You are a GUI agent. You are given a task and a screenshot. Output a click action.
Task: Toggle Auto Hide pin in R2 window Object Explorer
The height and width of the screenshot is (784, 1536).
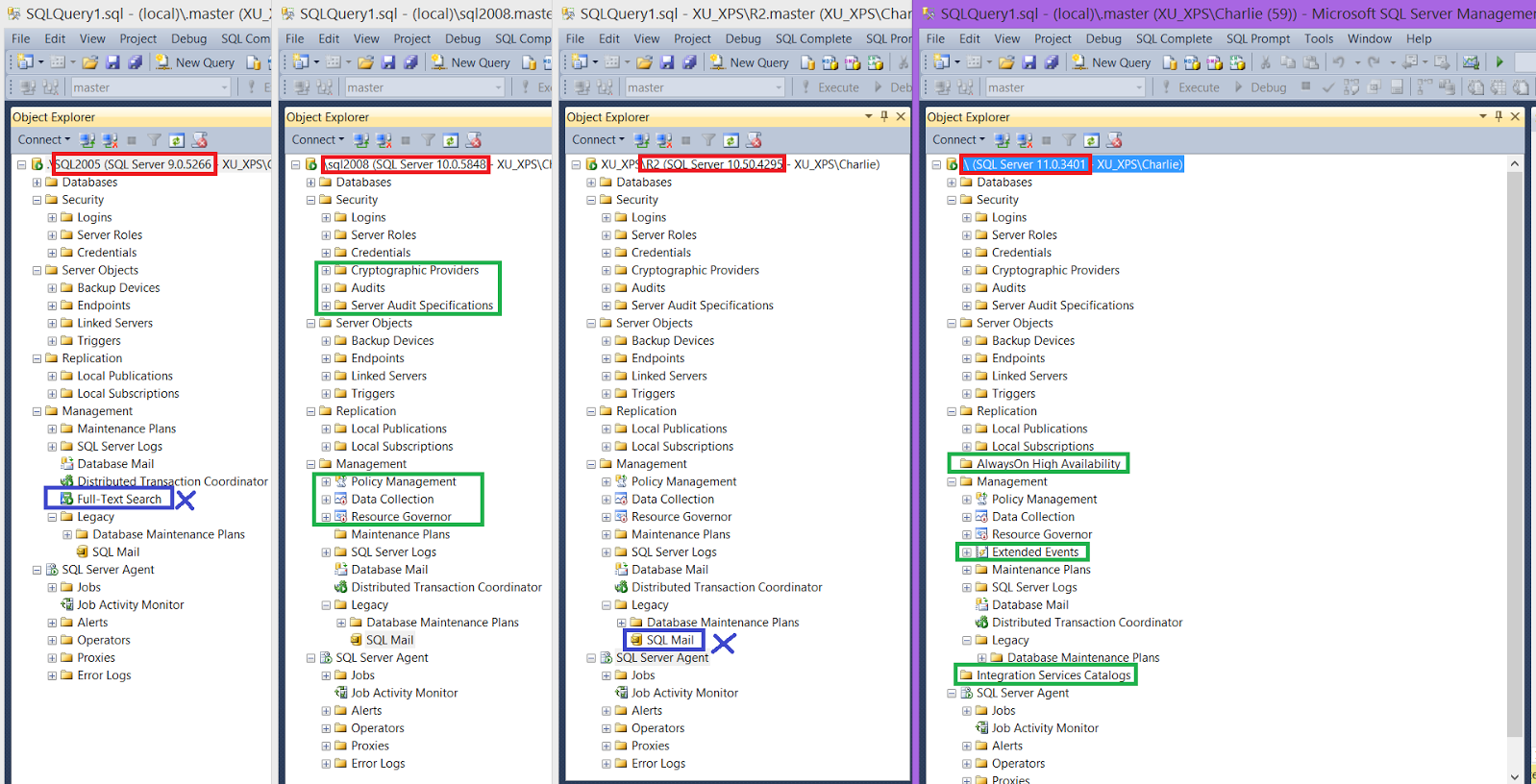pyautogui.click(x=883, y=116)
